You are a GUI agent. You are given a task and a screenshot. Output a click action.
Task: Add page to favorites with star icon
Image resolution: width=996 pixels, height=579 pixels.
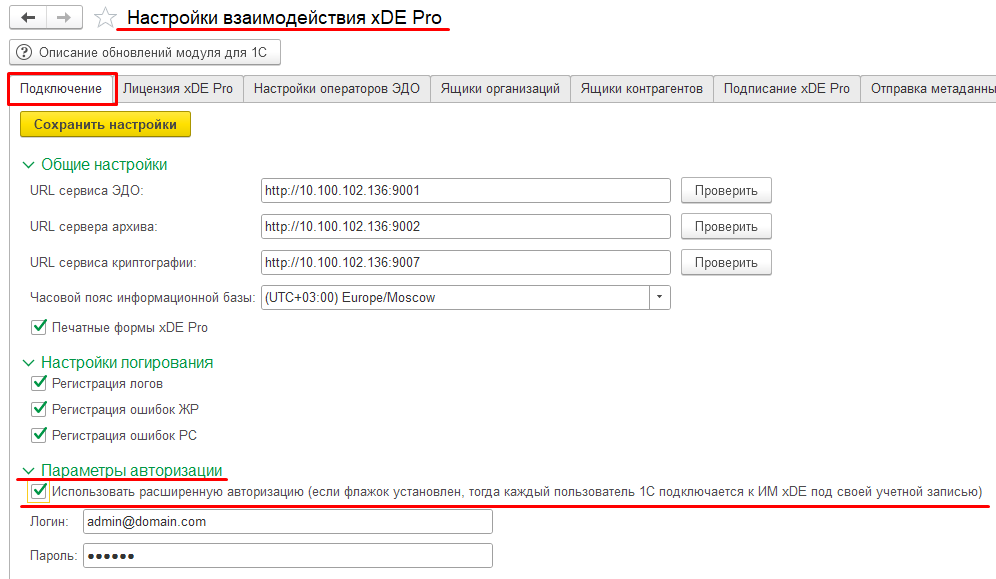coord(105,18)
